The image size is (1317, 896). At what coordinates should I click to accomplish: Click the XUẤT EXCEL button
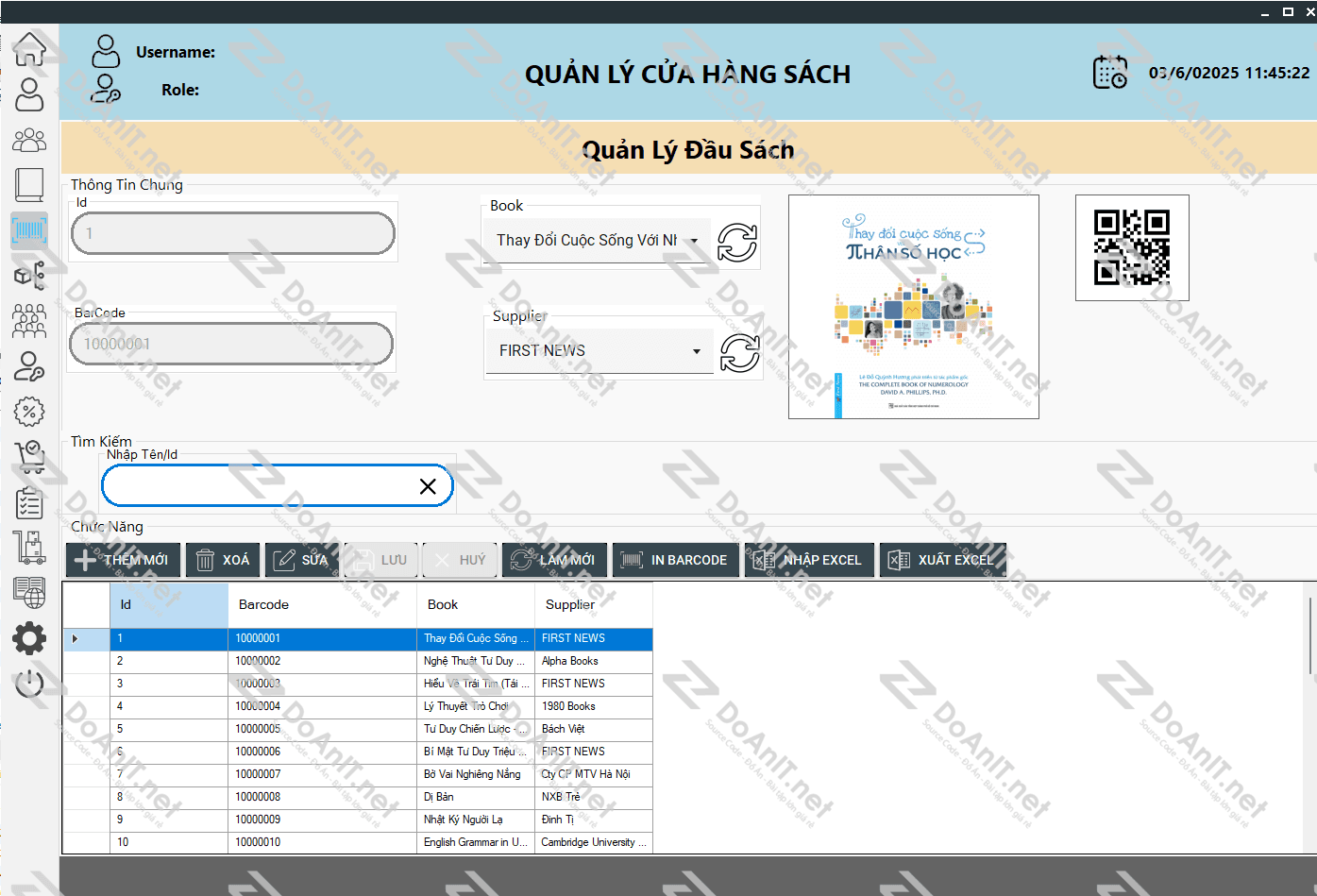tap(942, 560)
